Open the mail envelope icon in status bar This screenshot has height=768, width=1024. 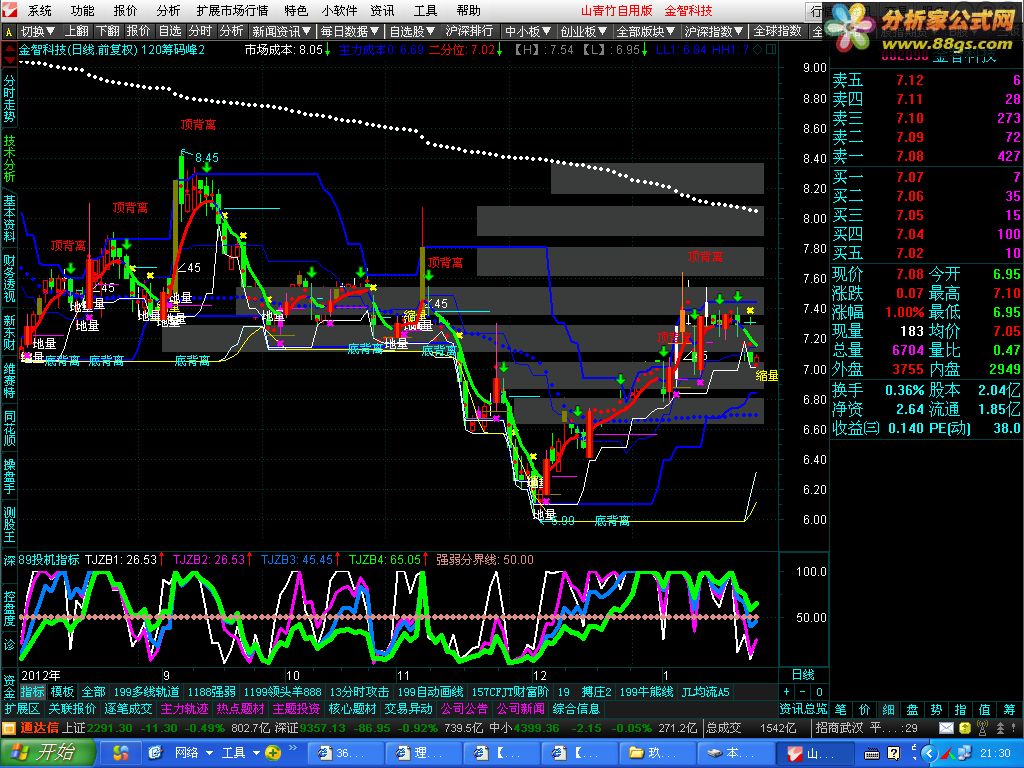click(x=946, y=728)
